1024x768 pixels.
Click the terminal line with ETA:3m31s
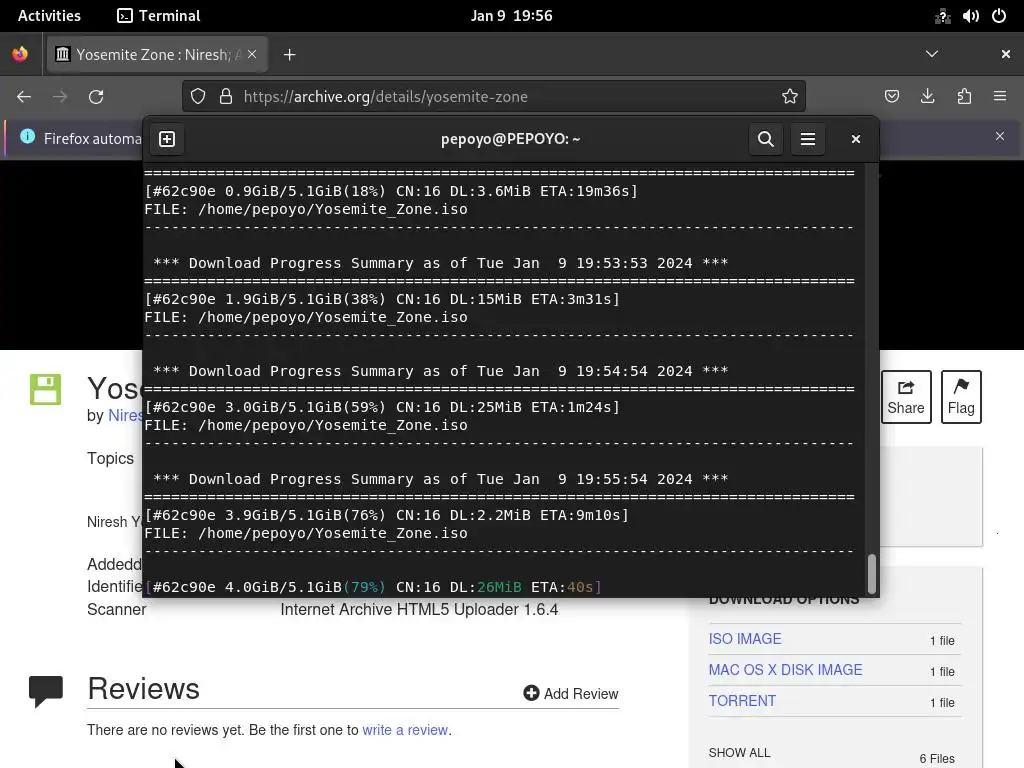(382, 299)
